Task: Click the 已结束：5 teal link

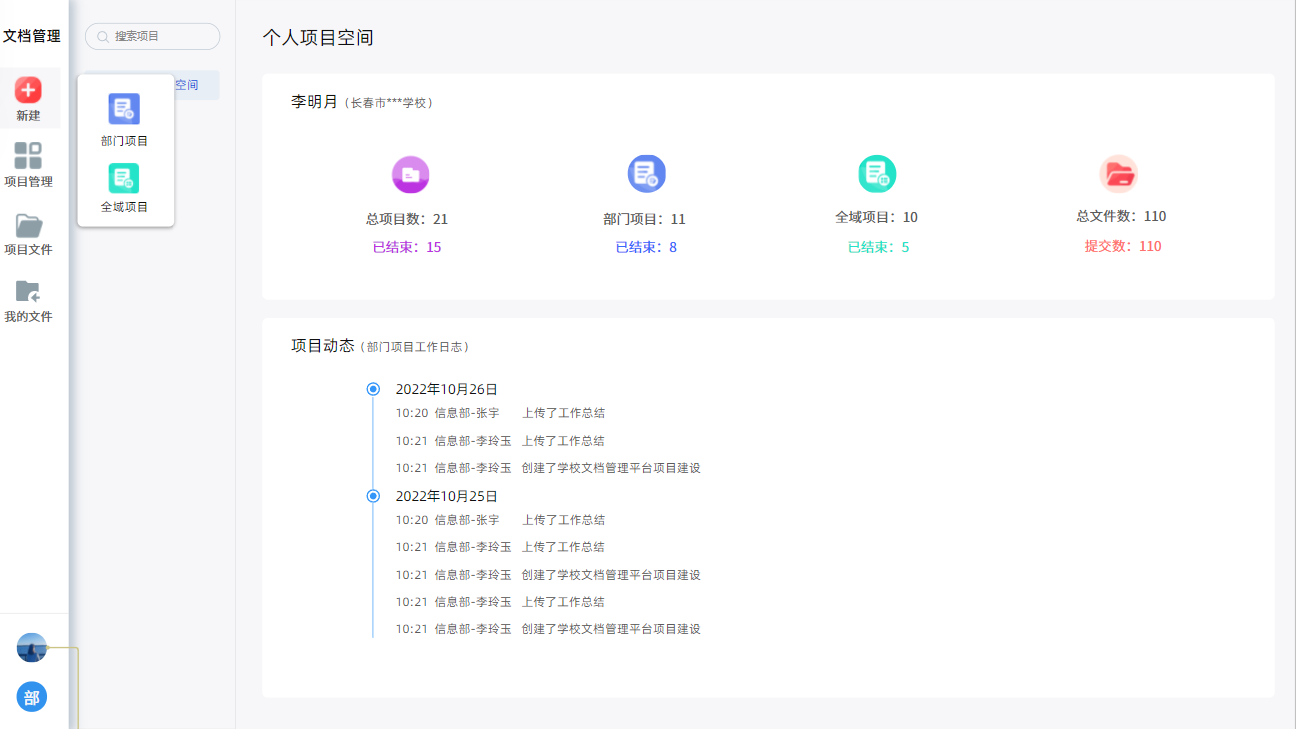Action: click(x=878, y=247)
